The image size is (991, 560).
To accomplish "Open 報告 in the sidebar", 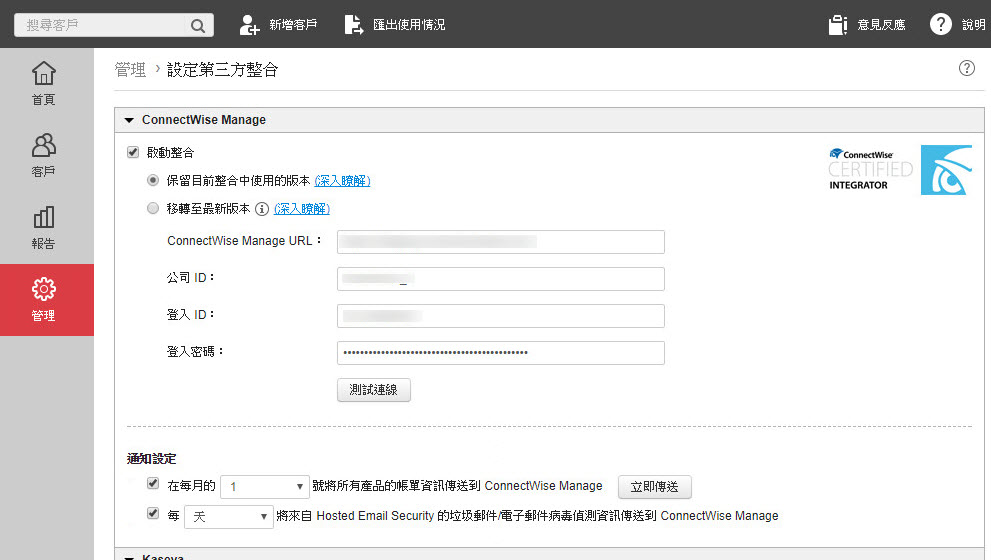I will click(43, 227).
